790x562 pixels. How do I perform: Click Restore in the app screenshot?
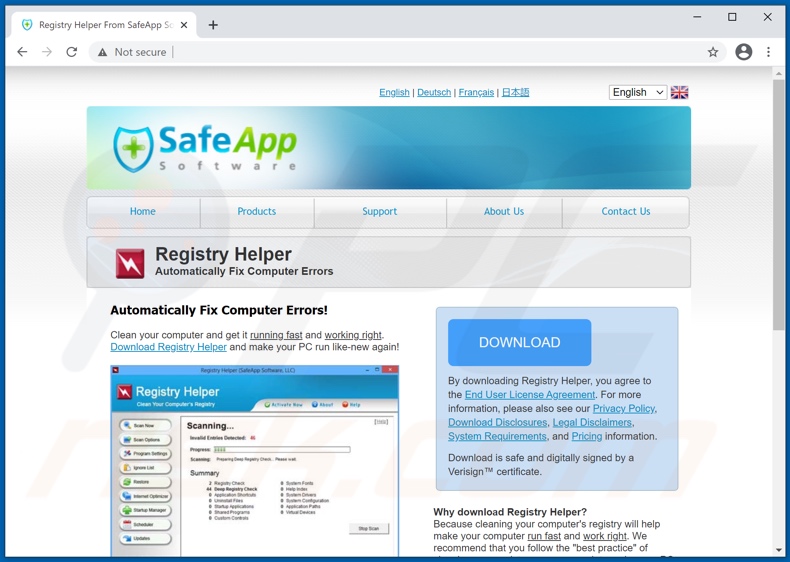145,482
